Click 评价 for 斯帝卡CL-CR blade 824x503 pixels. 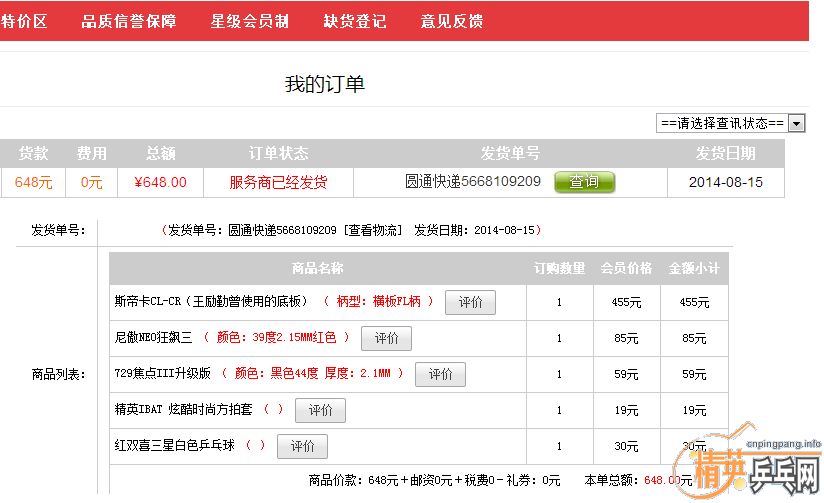(470, 302)
